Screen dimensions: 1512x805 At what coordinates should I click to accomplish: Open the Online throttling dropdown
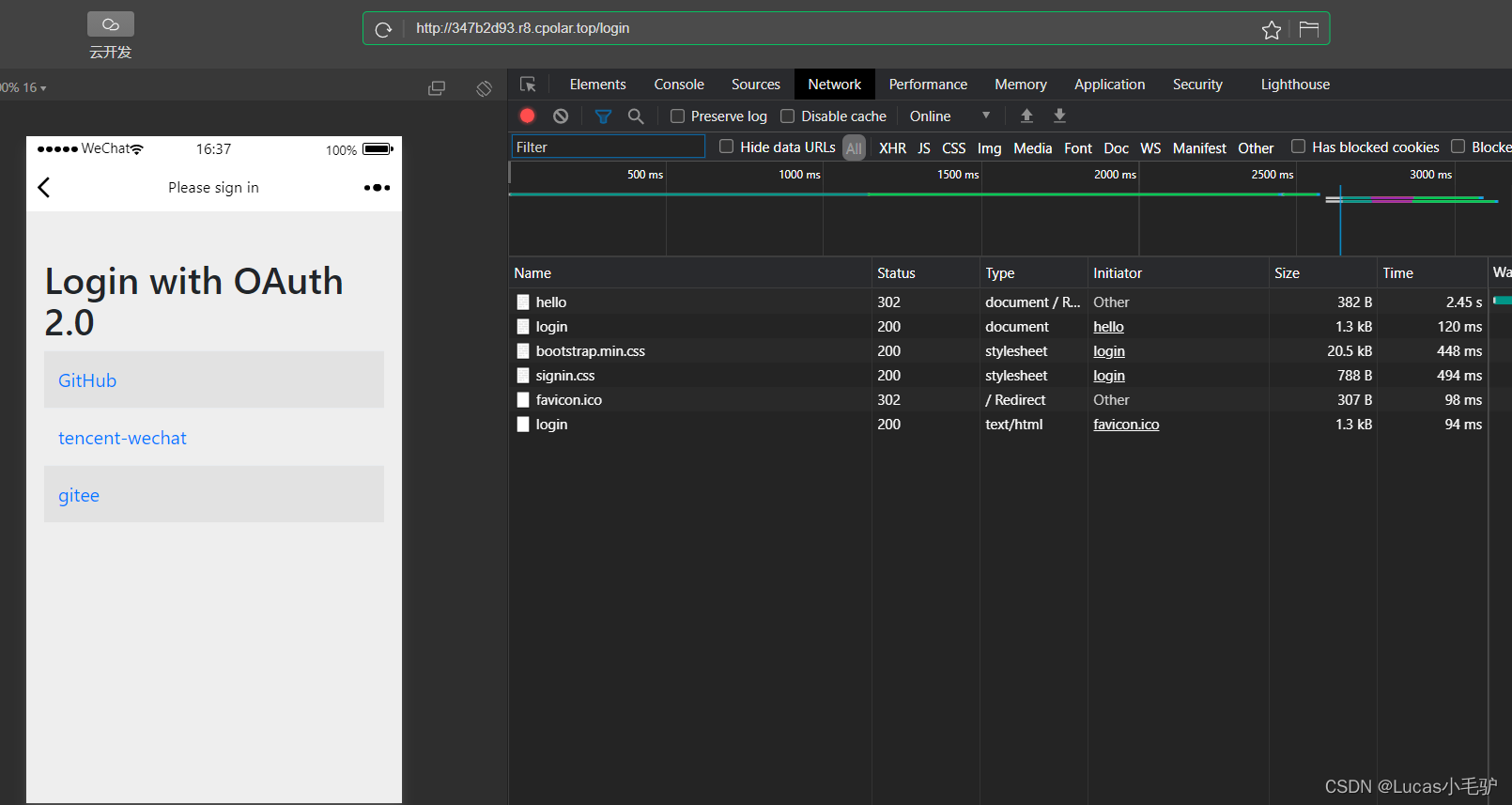pos(950,116)
